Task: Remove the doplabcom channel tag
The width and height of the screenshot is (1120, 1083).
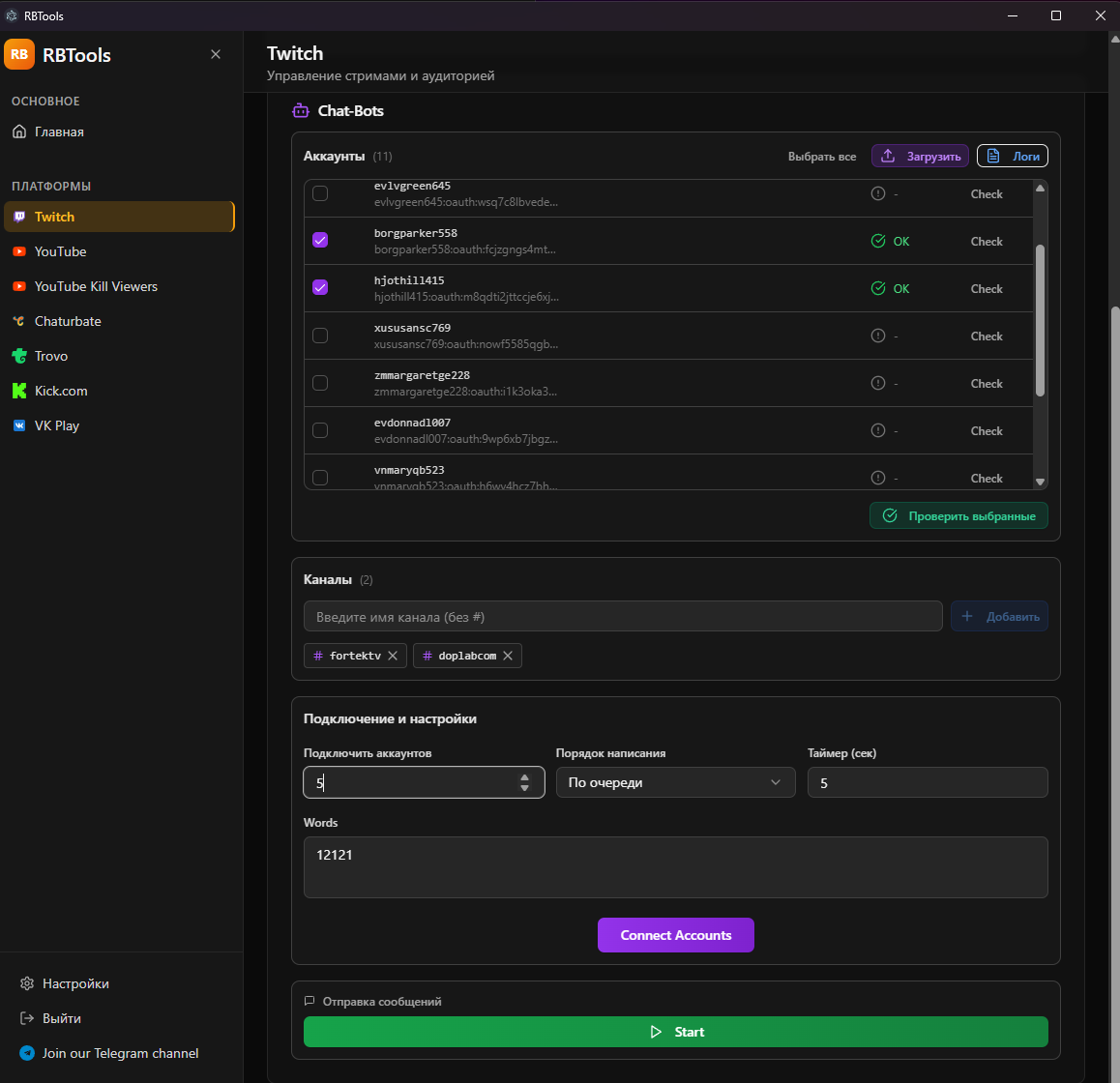Action: (x=508, y=656)
